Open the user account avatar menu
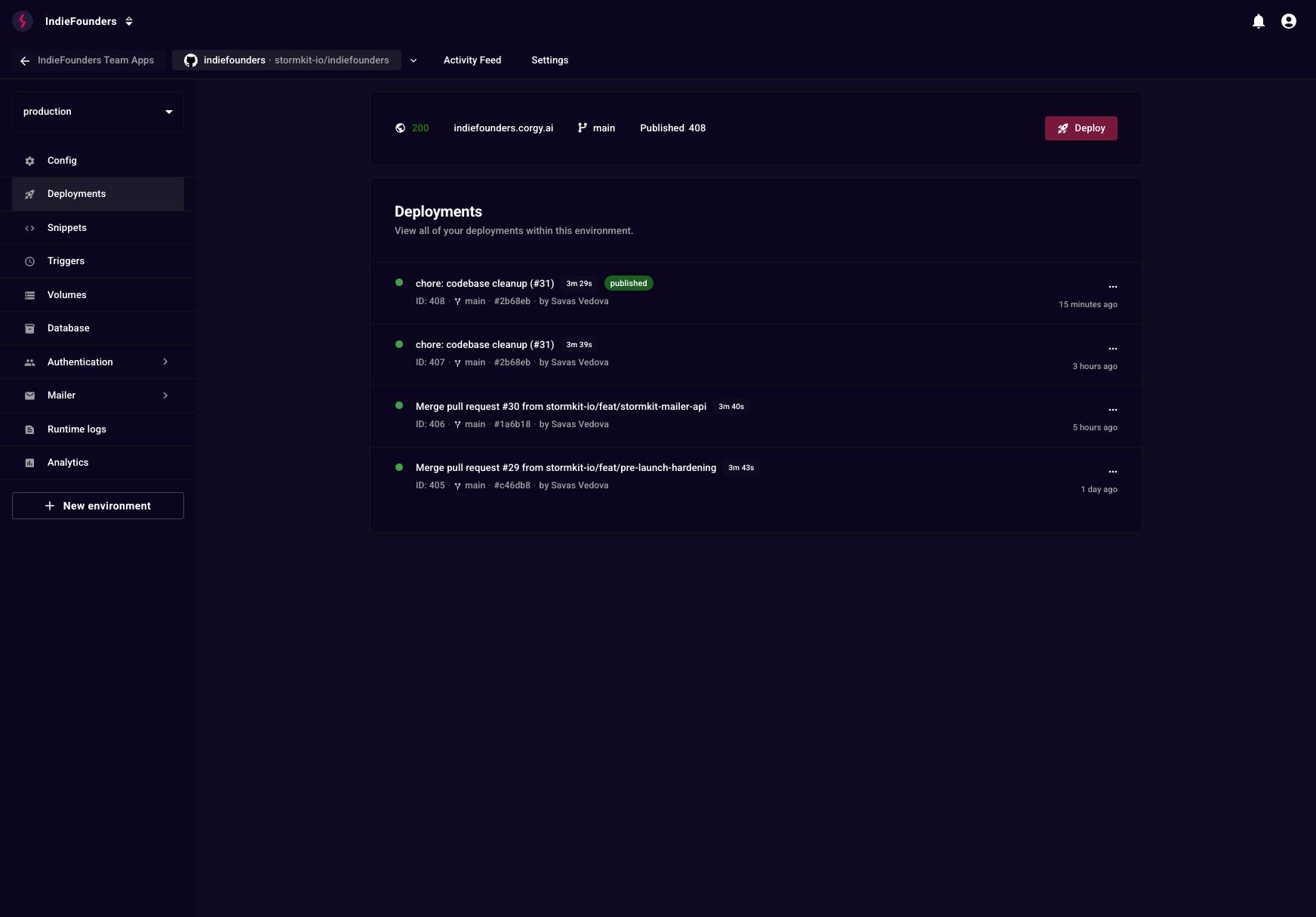 pyautogui.click(x=1289, y=21)
